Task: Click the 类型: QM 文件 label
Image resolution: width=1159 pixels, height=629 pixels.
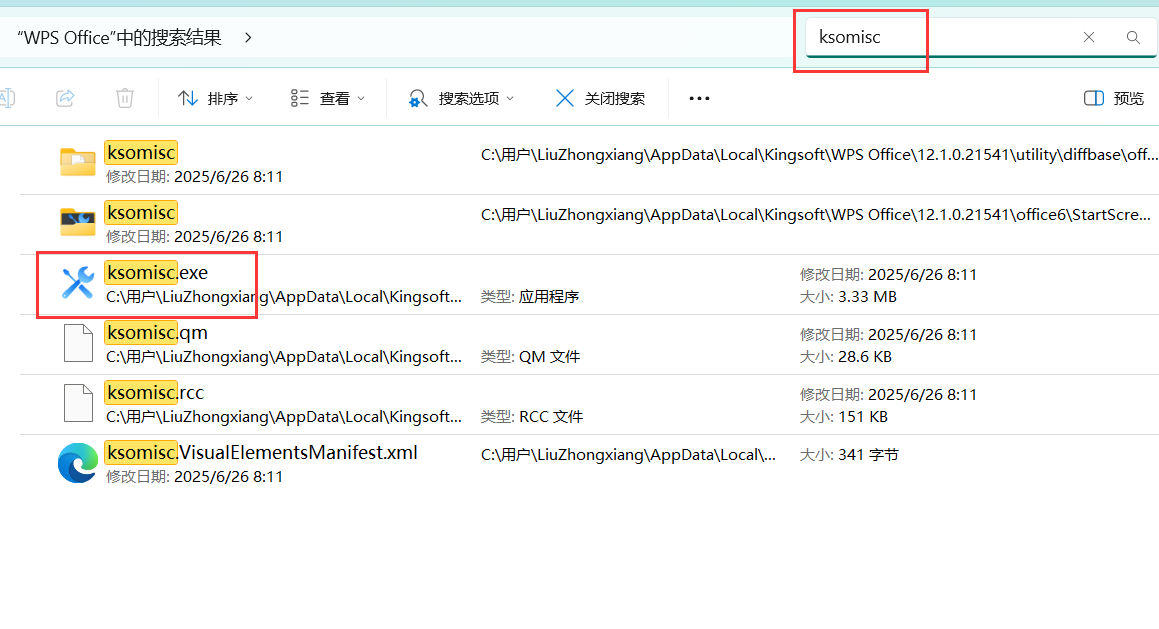Action: pyautogui.click(x=531, y=356)
